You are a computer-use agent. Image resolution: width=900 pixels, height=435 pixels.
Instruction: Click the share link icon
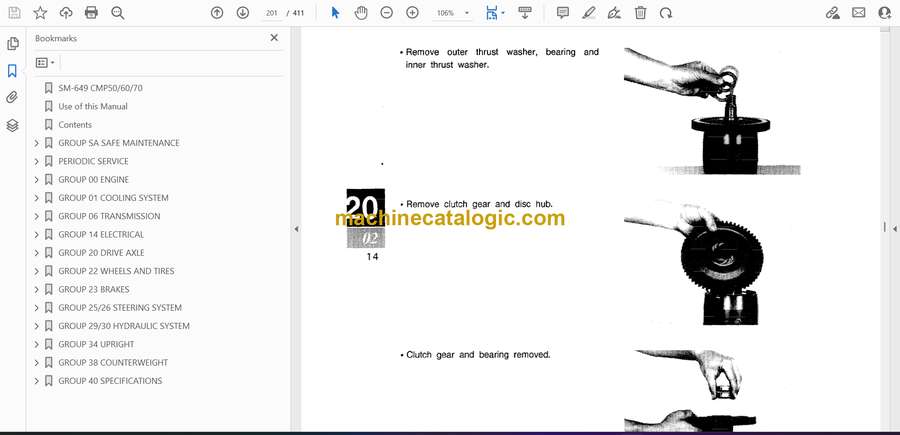(832, 13)
